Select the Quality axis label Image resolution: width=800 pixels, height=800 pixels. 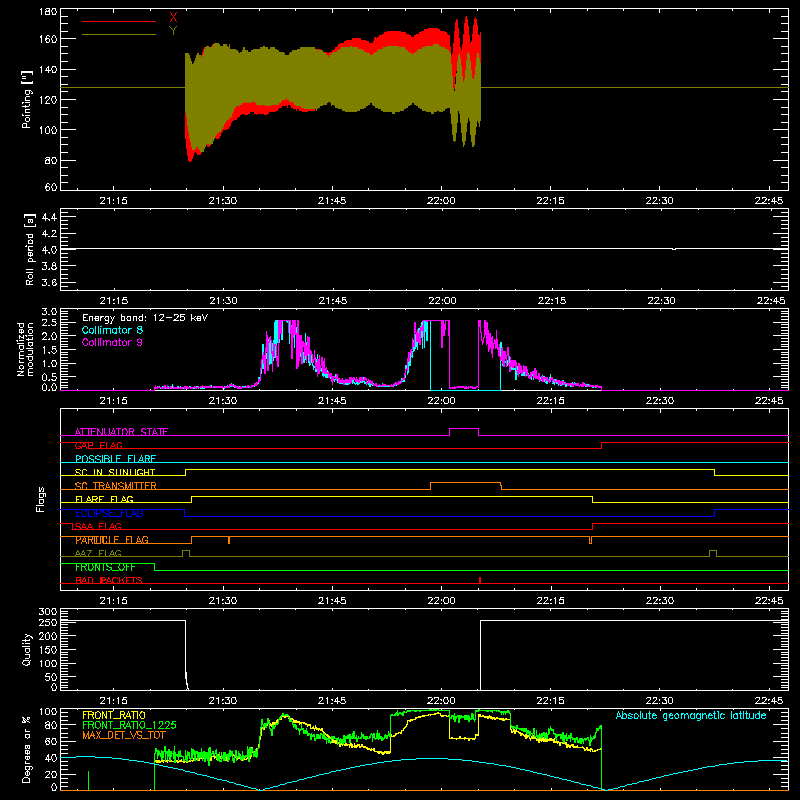pos(27,649)
